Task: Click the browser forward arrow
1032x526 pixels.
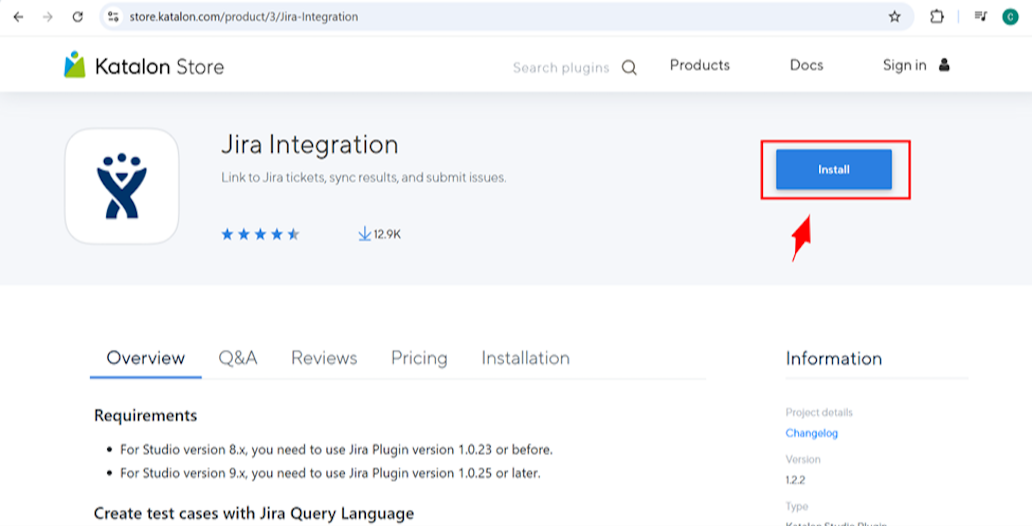Action: click(x=47, y=17)
